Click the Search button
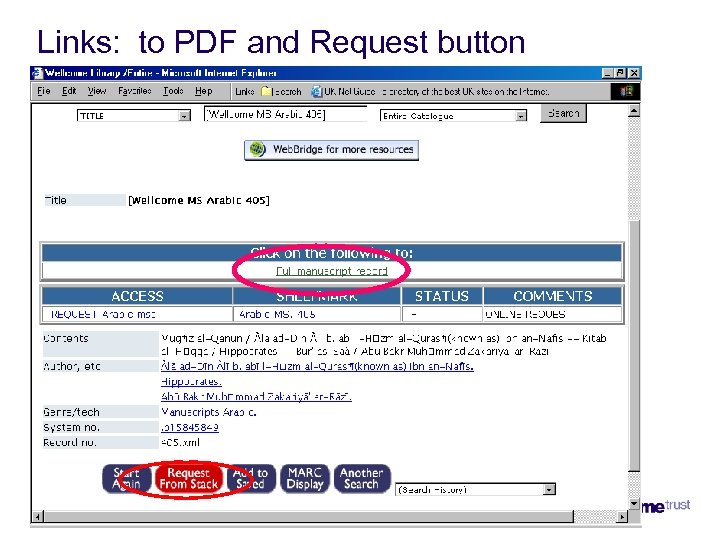The height and width of the screenshot is (540, 720). pos(563,113)
